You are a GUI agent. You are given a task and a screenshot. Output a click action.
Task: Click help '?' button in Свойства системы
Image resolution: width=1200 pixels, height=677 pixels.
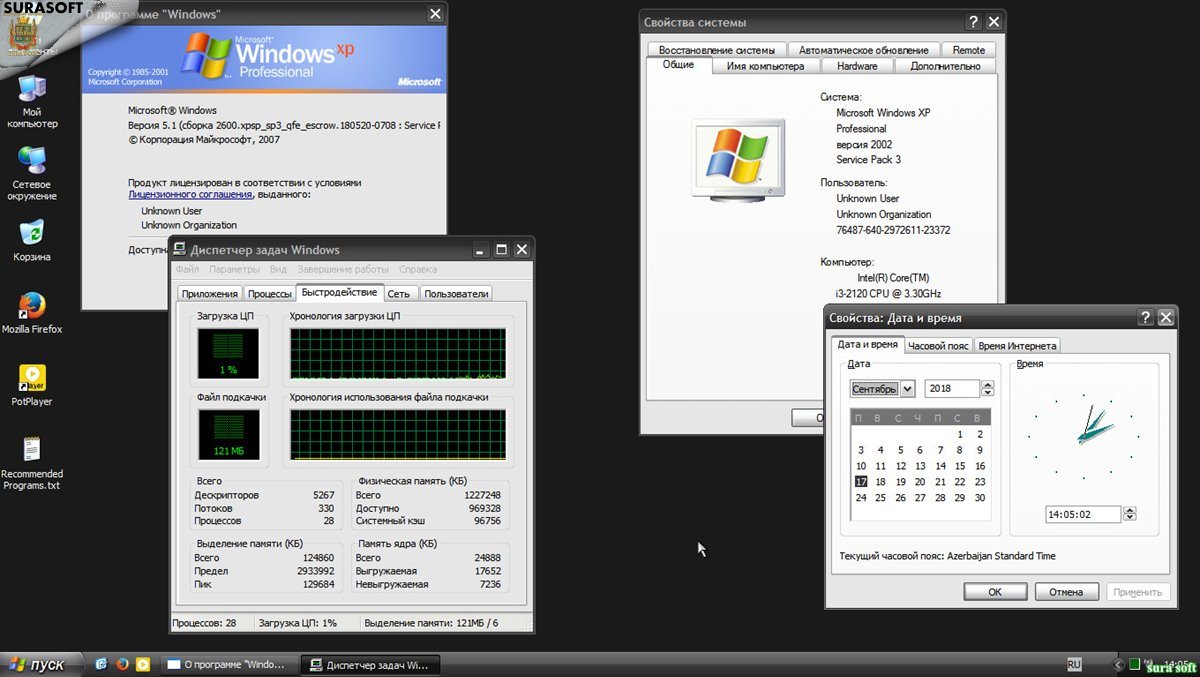(x=973, y=22)
